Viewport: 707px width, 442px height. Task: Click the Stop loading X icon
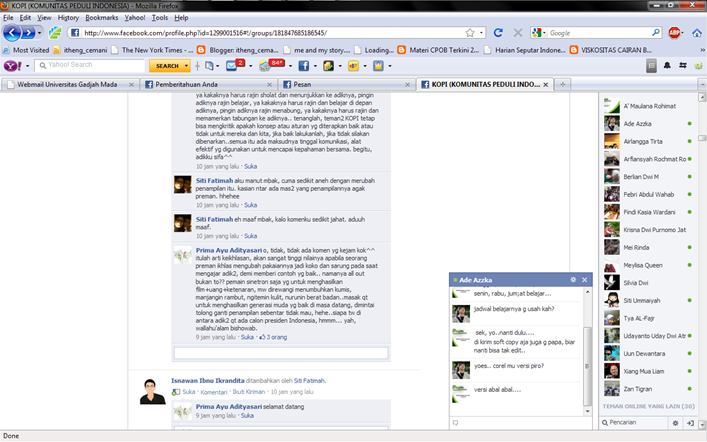(x=518, y=33)
